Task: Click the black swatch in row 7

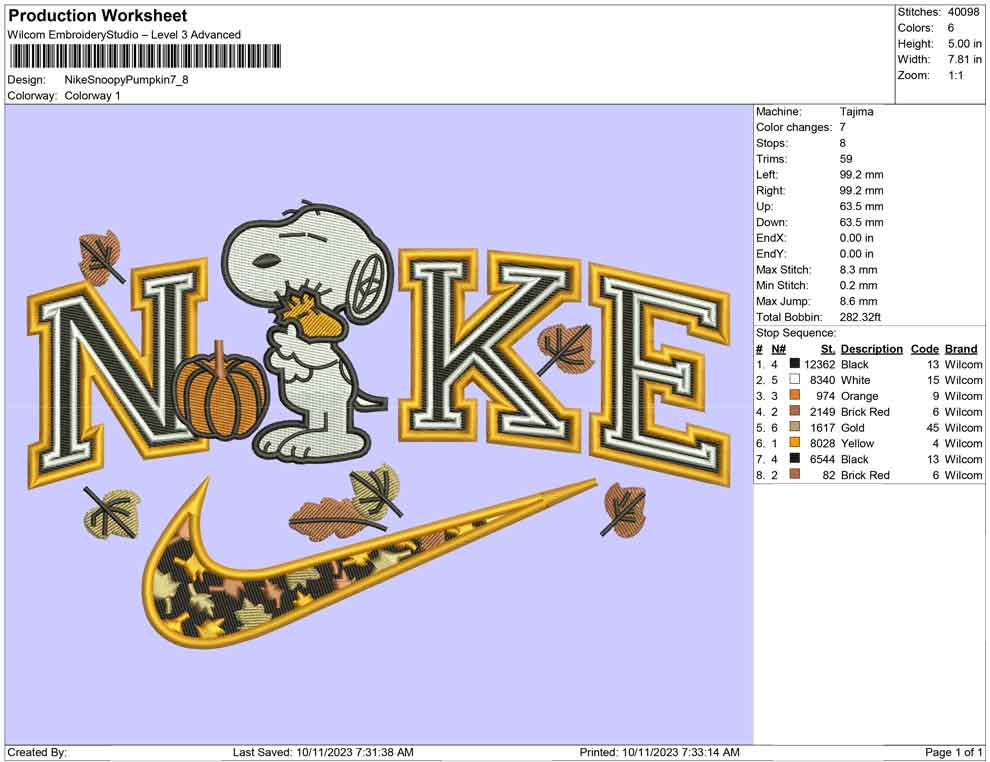Action: [x=795, y=458]
